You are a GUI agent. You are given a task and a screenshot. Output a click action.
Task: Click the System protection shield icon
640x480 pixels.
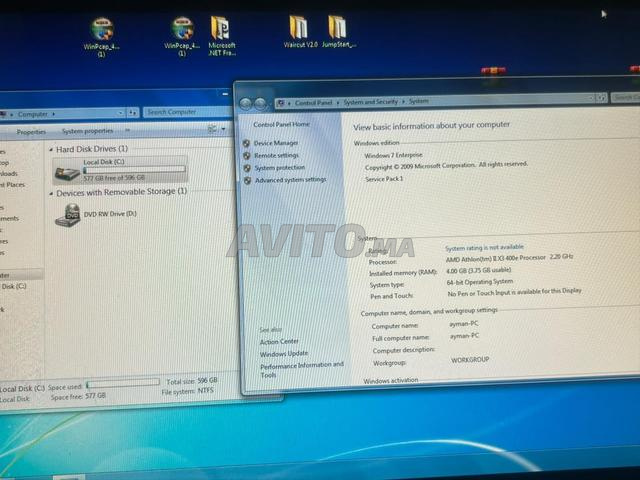[x=247, y=168]
